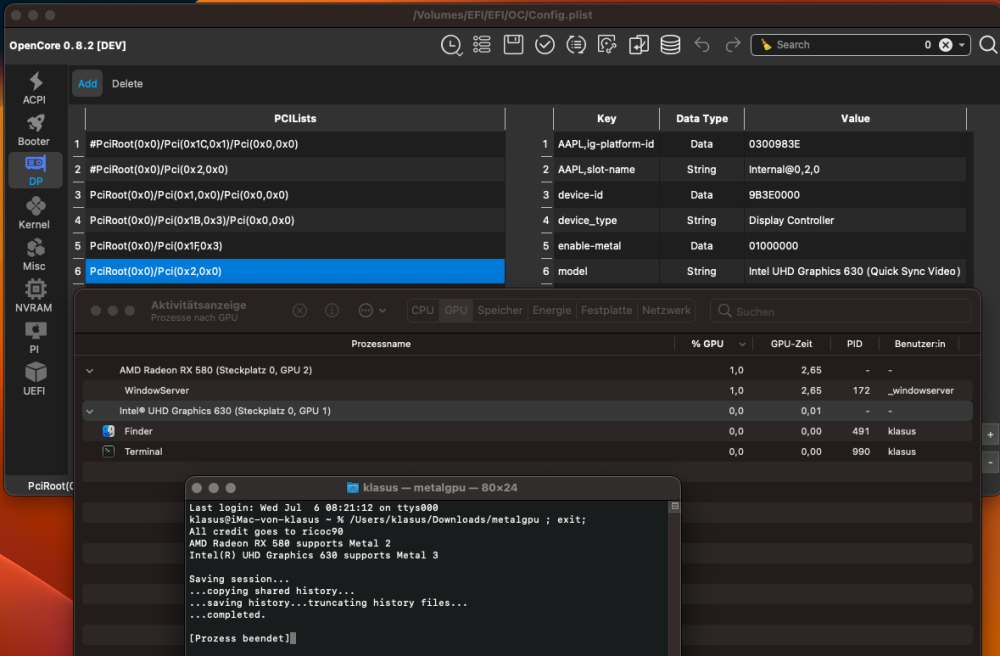Toggle sort arrow on % GPU column
Viewport: 1000px width, 656px height.
click(x=742, y=344)
